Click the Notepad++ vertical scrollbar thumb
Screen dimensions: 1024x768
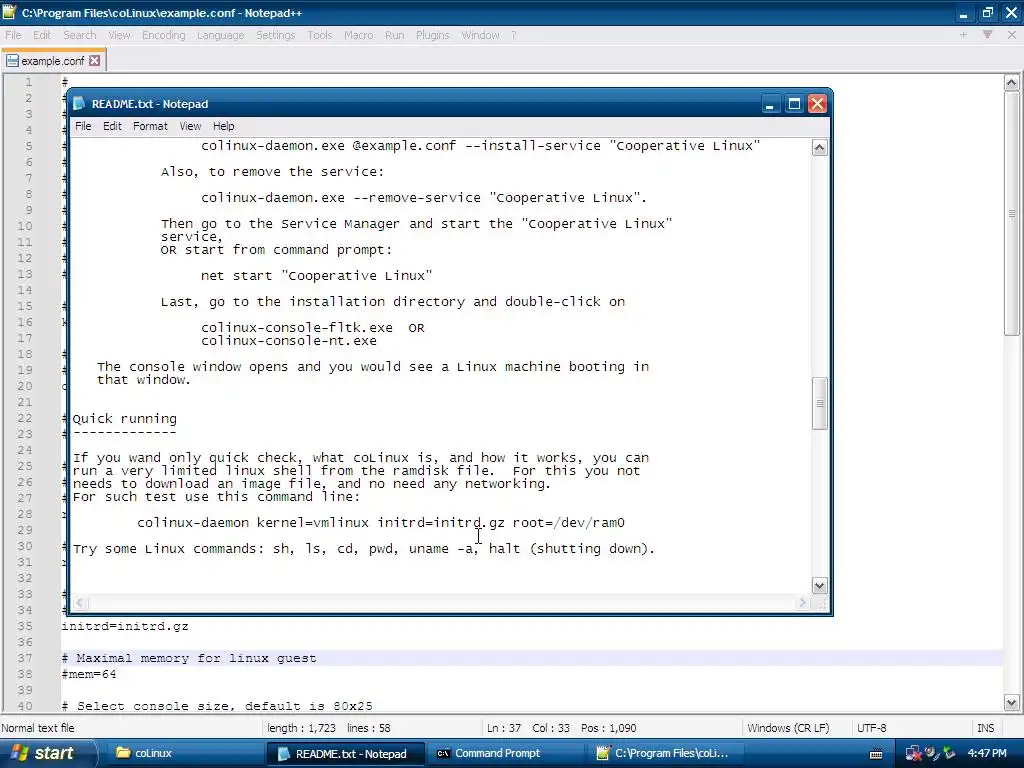click(x=1011, y=214)
